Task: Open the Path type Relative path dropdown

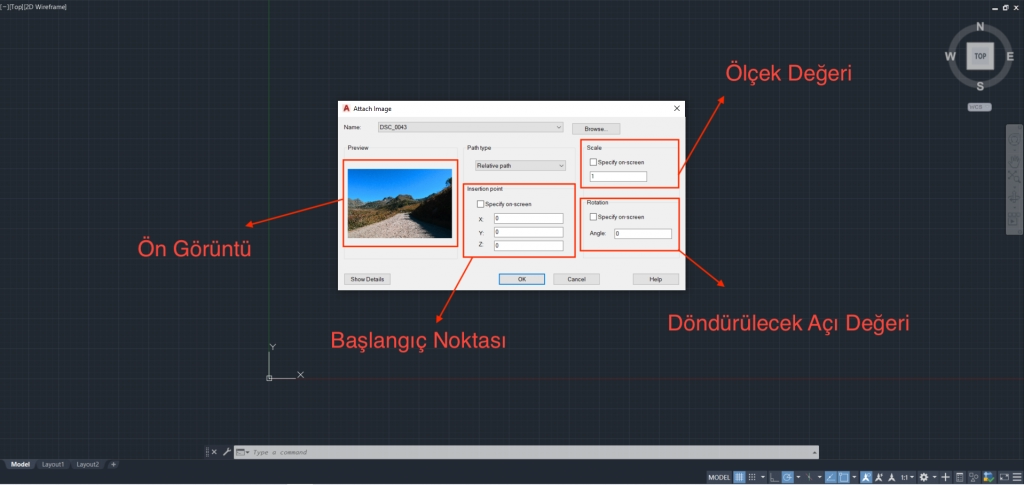Action: click(x=520, y=166)
